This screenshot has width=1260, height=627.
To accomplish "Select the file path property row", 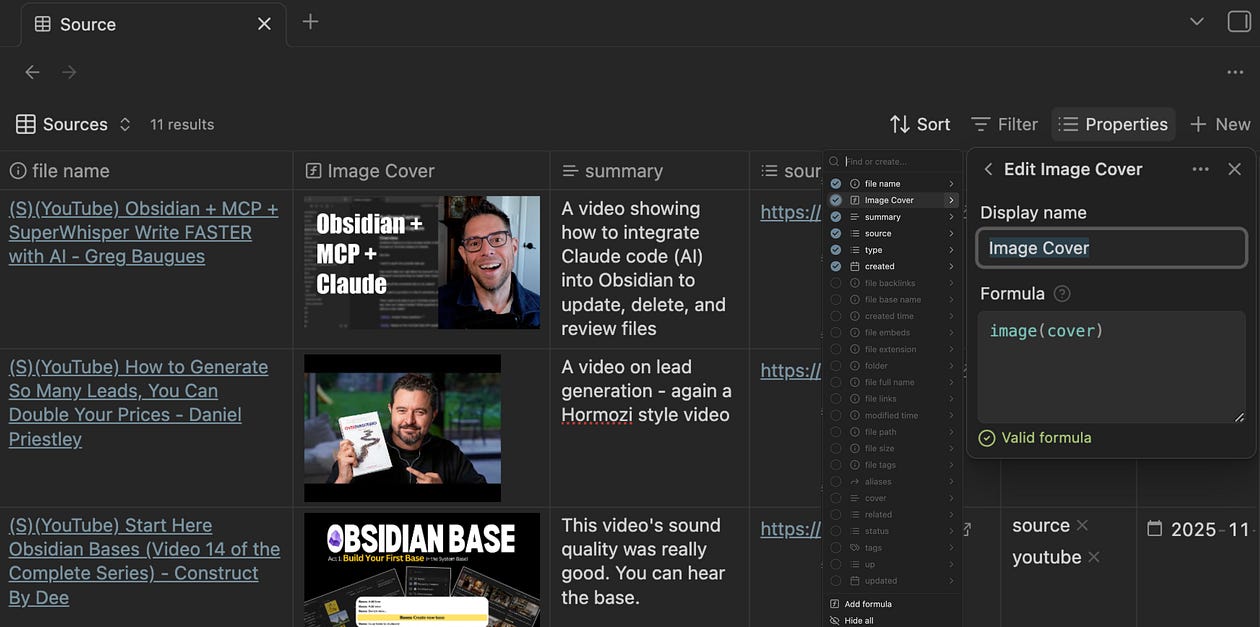I will tap(893, 432).
